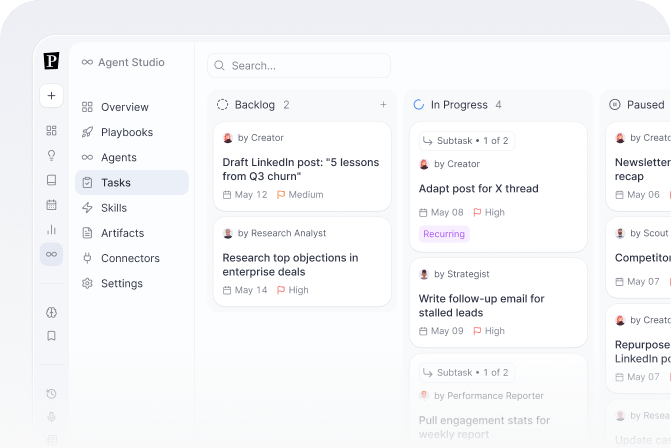Click the brain icon in left rail

click(x=51, y=312)
